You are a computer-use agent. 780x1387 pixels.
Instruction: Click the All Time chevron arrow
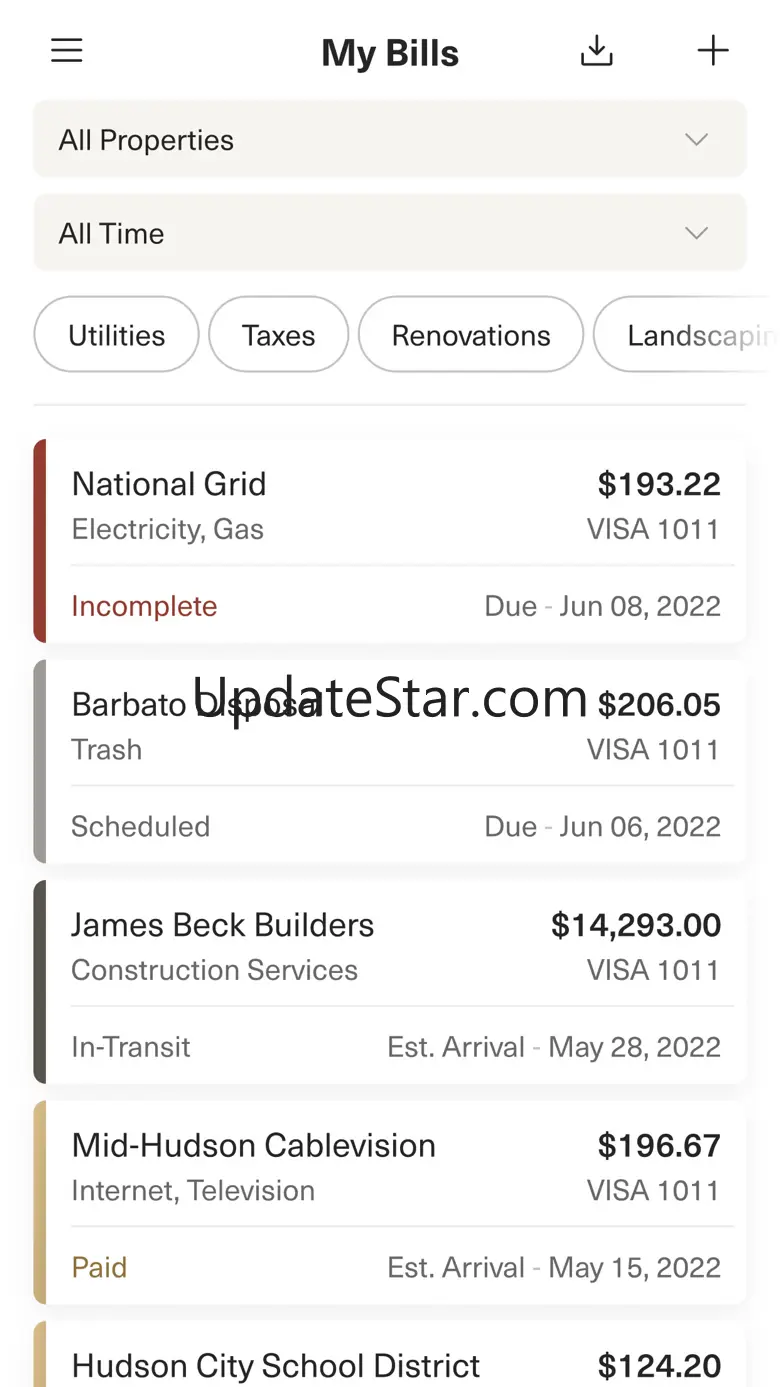coord(696,233)
